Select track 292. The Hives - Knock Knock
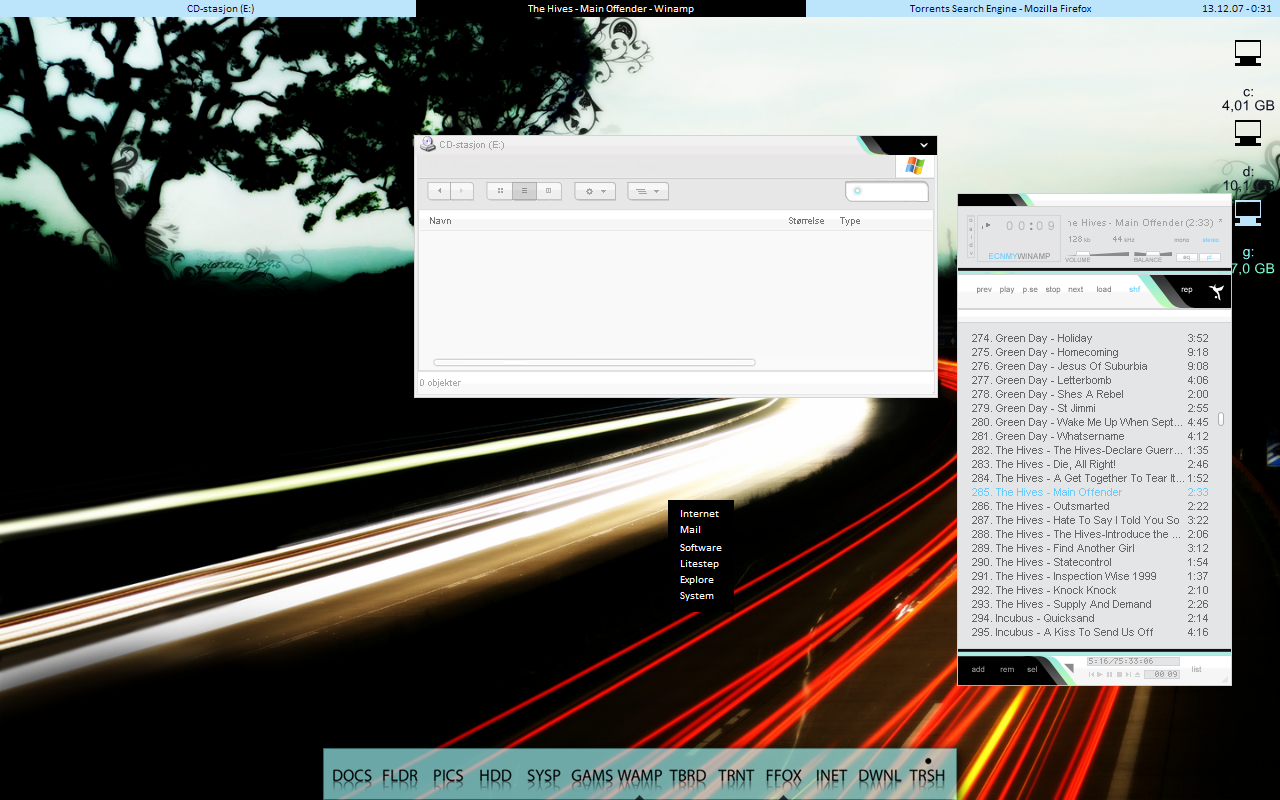 coord(1090,590)
